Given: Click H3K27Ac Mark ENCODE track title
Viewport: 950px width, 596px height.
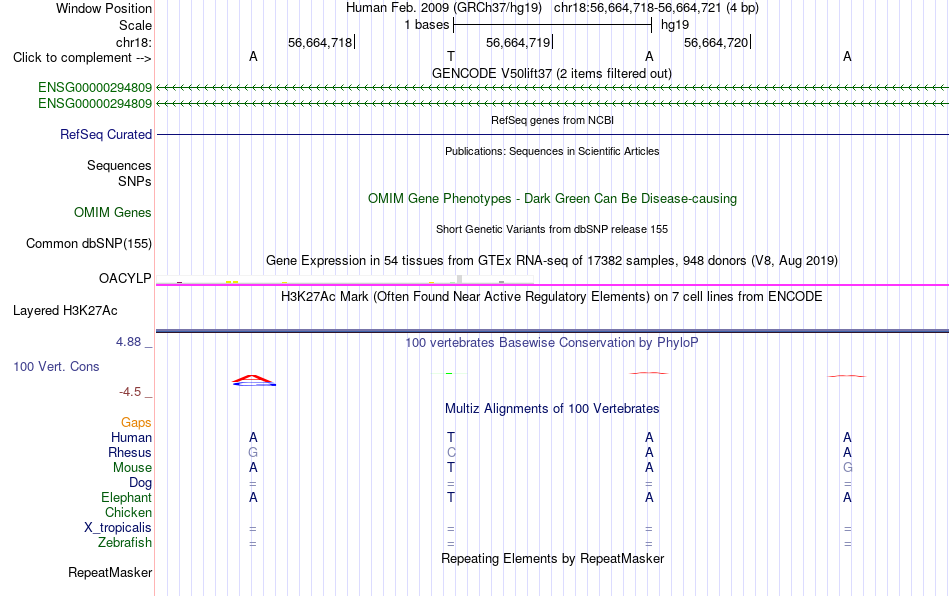Looking at the screenshot, I should [552, 296].
